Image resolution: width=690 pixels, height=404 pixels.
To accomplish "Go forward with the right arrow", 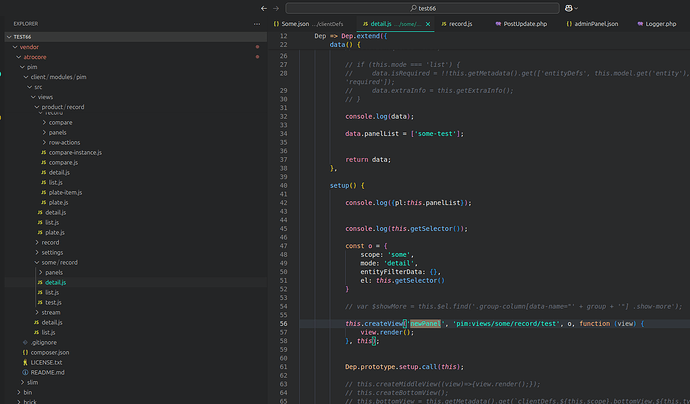I will pyautogui.click(x=276, y=8).
